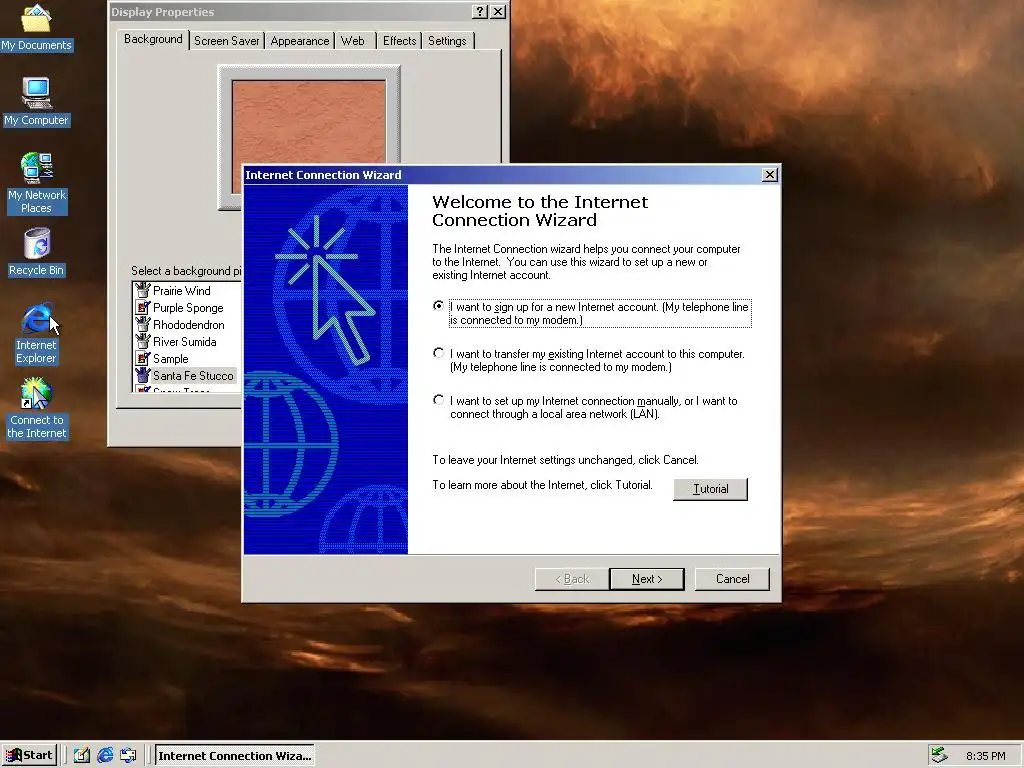
Task: Select the My Computer desktop icon
Action: click(x=36, y=102)
